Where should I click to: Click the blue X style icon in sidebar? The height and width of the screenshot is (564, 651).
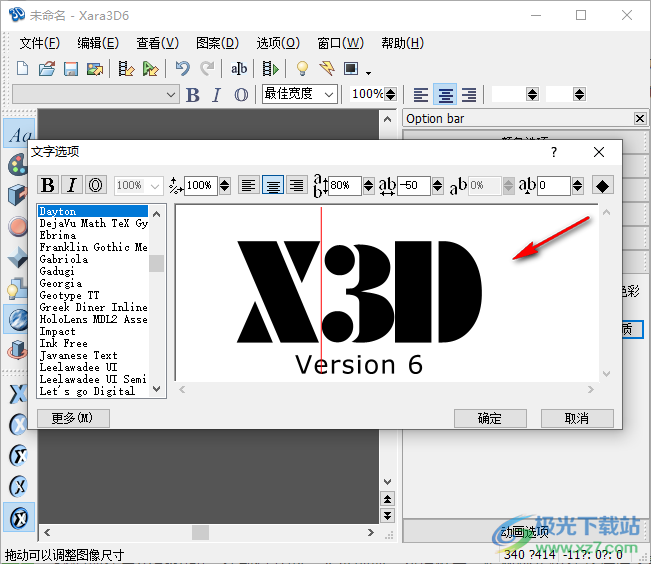(17, 393)
